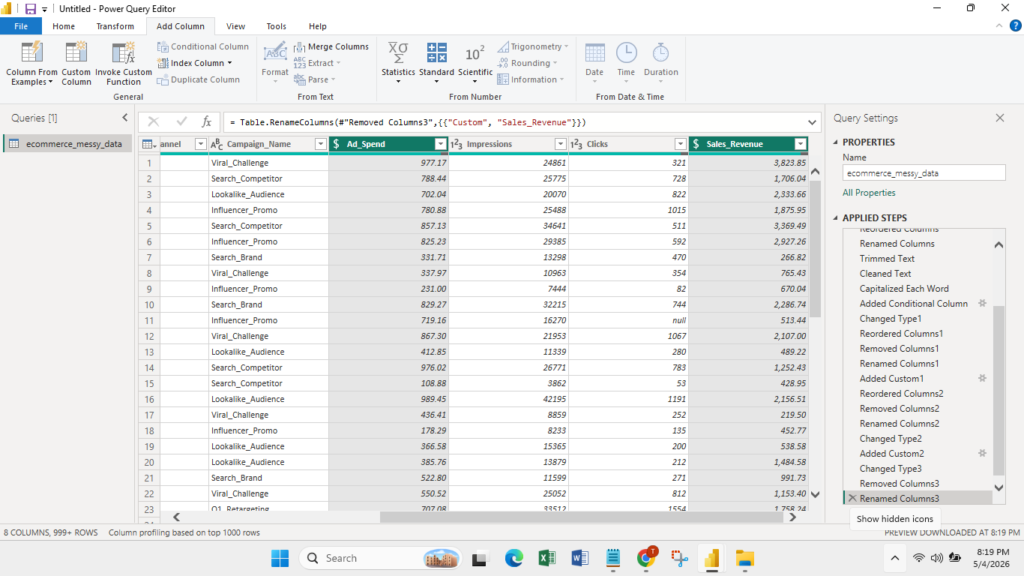Switch to the Transform tab

point(115,26)
